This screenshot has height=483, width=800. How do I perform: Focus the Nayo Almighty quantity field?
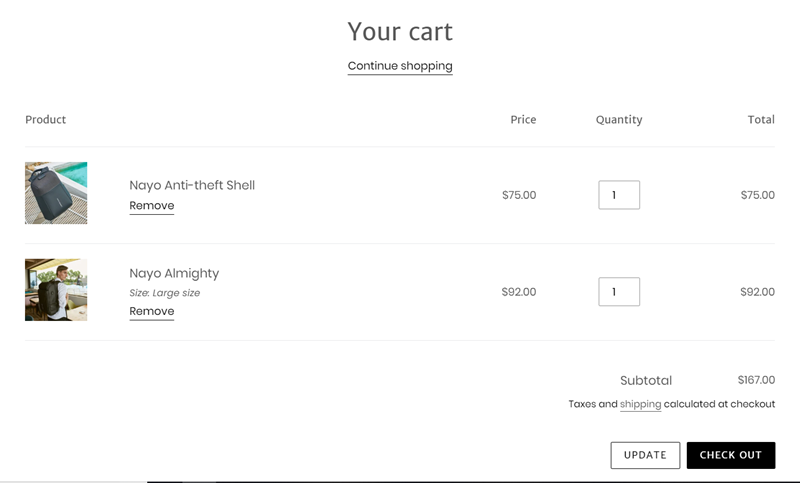pos(619,292)
